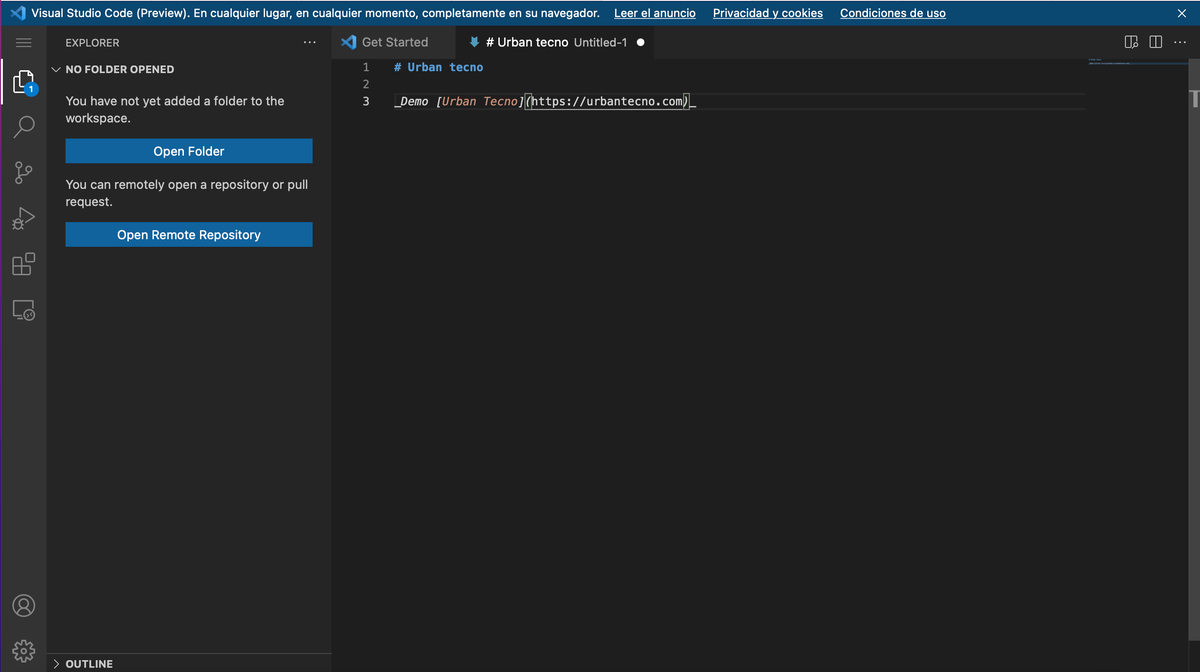Open the Explorer view icon with badge

coord(23,81)
